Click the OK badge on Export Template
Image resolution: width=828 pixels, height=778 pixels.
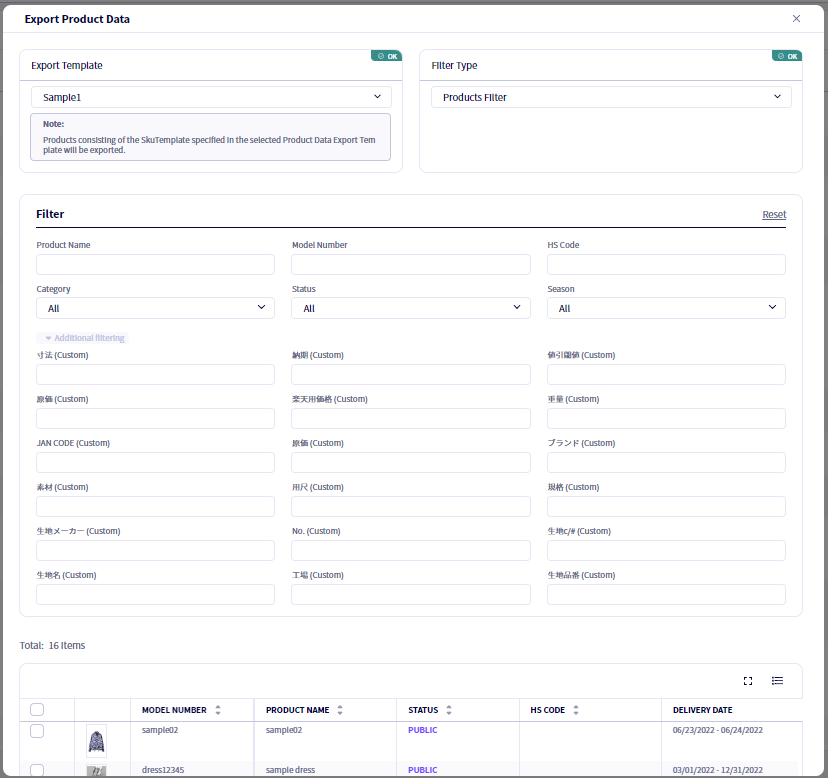(x=387, y=56)
